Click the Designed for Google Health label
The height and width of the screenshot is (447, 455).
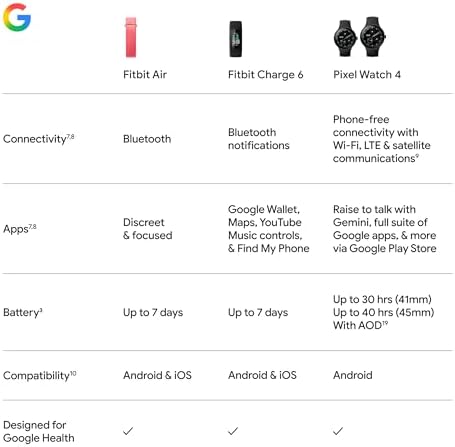pyautogui.click(x=39, y=431)
